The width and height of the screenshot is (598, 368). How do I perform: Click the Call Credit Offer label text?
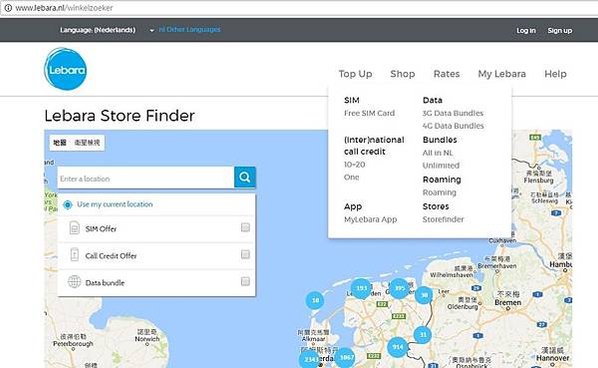111,256
